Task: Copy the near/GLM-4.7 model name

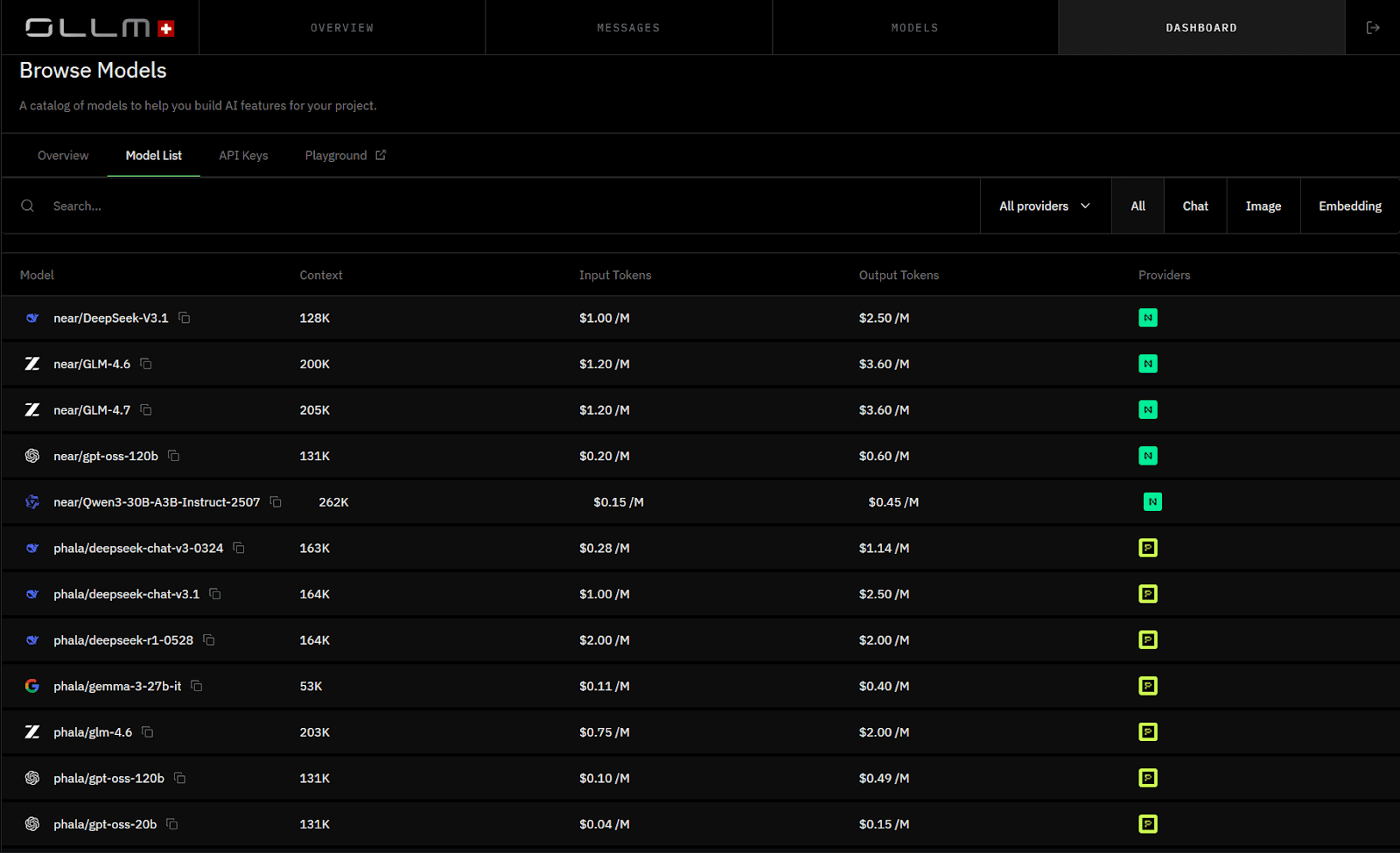Action: 146,409
